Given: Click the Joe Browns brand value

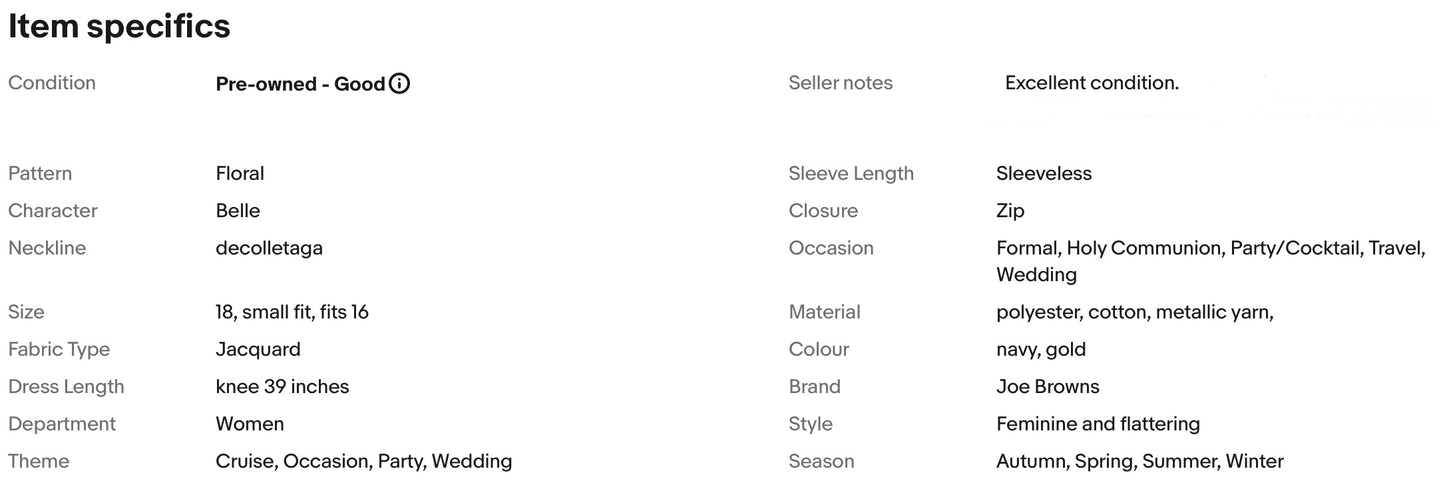Looking at the screenshot, I should (1047, 386).
